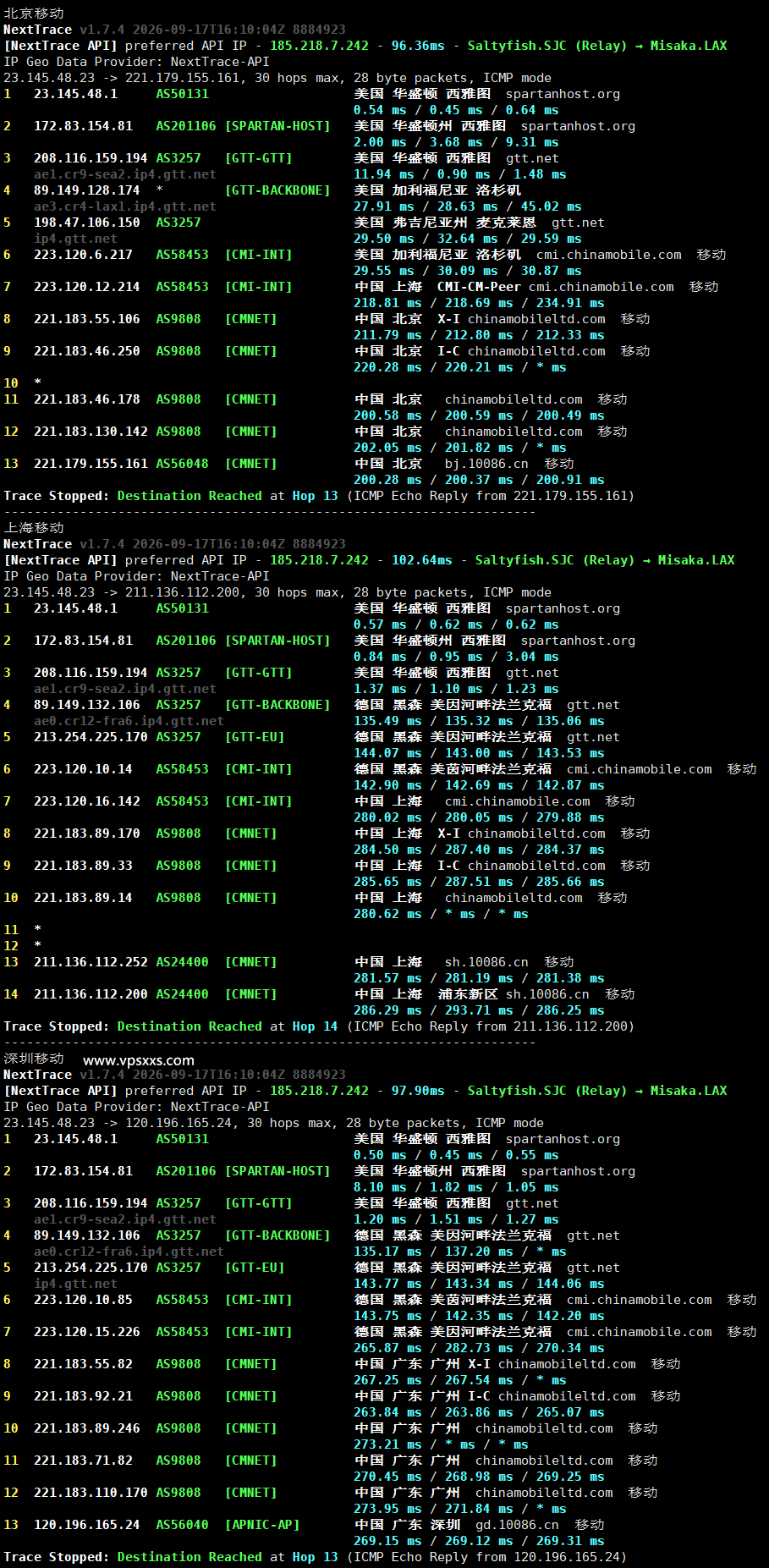
Task: Click the CMI-CM-Peer label
Action: (x=479, y=287)
